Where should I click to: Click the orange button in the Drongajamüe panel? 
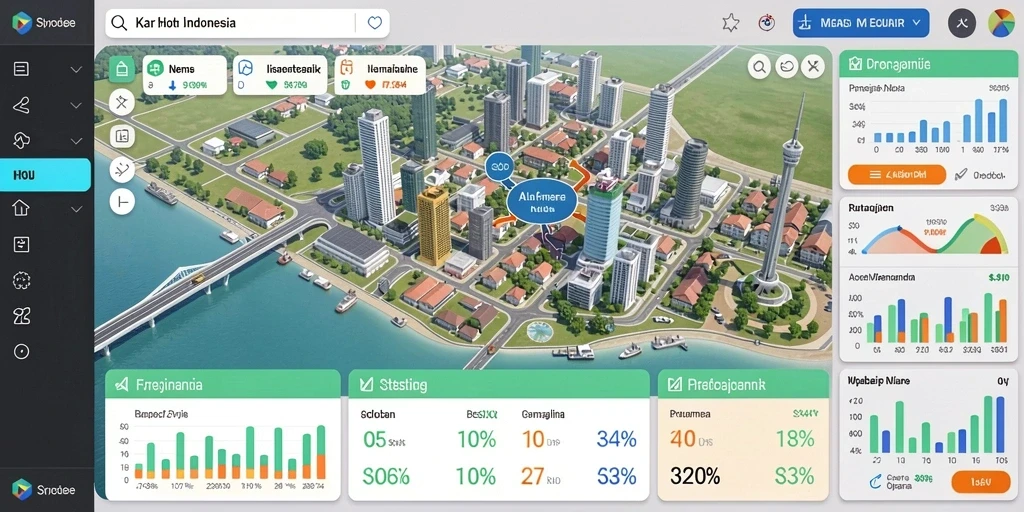coord(897,174)
